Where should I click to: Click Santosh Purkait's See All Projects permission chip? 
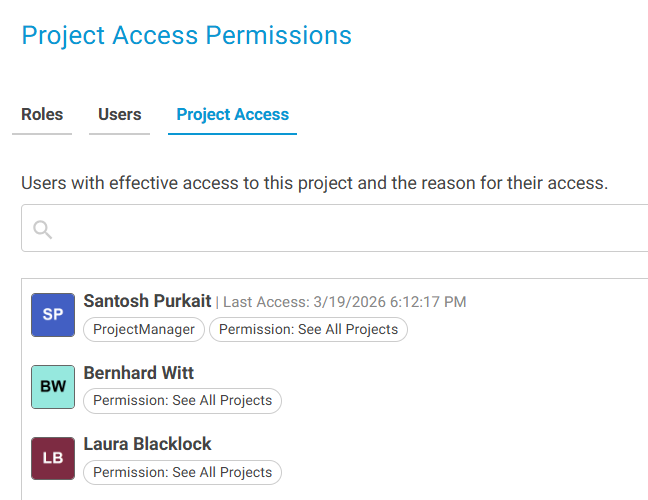(309, 330)
